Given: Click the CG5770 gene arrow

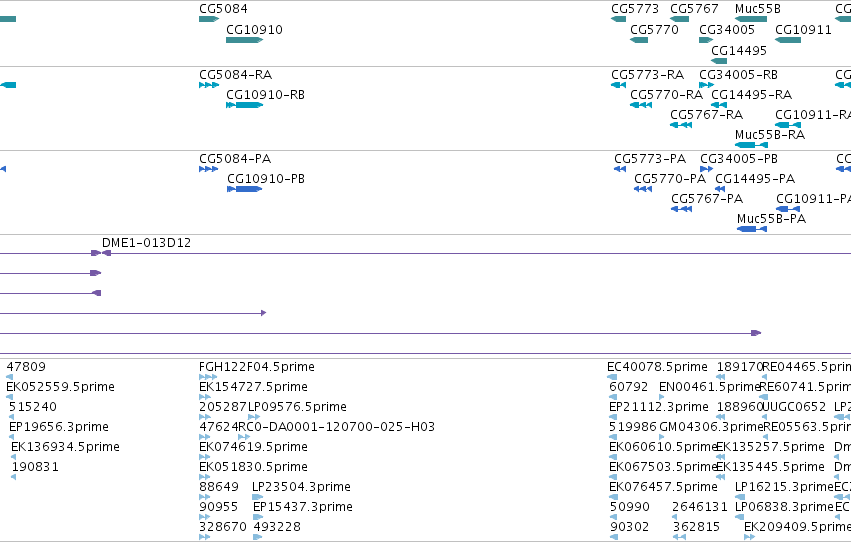Looking at the screenshot, I should pyautogui.click(x=639, y=40).
